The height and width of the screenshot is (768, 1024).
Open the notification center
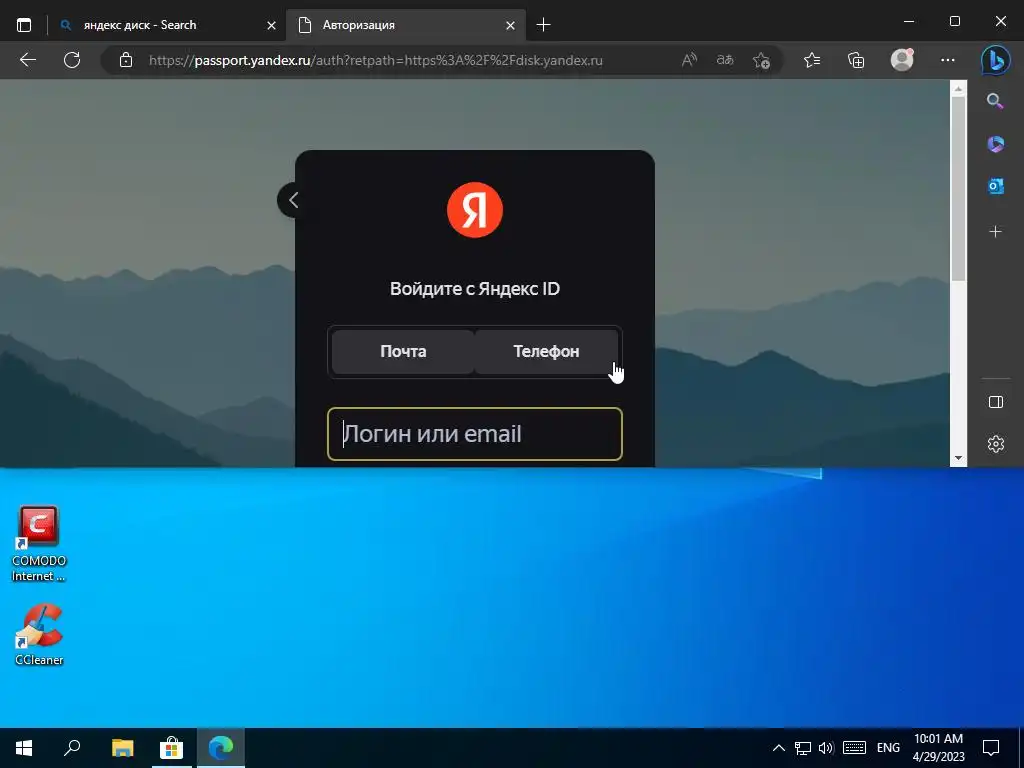click(x=991, y=748)
